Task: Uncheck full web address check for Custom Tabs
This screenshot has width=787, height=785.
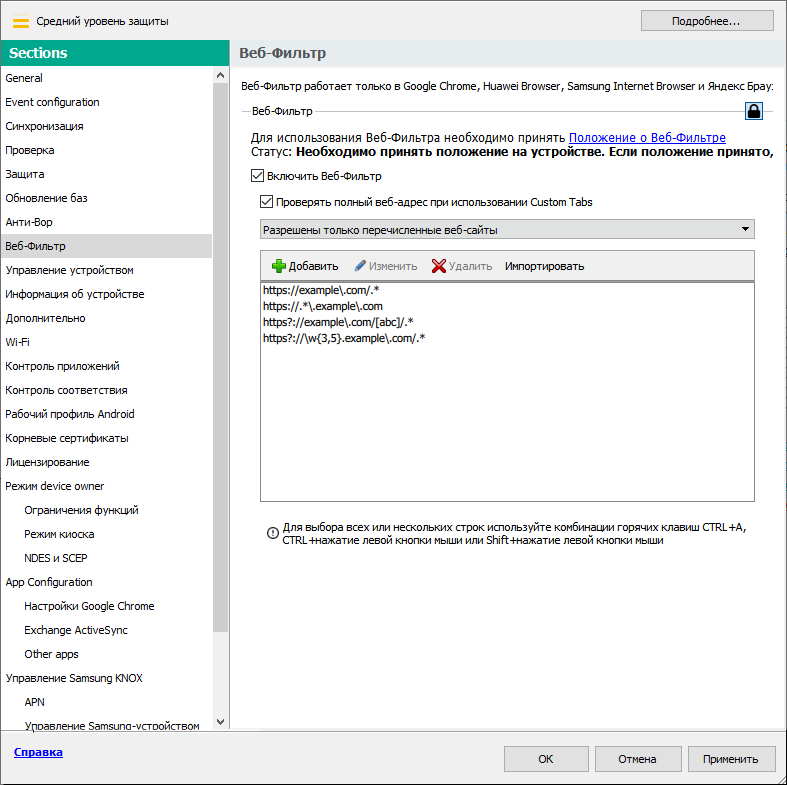Action: 266,202
